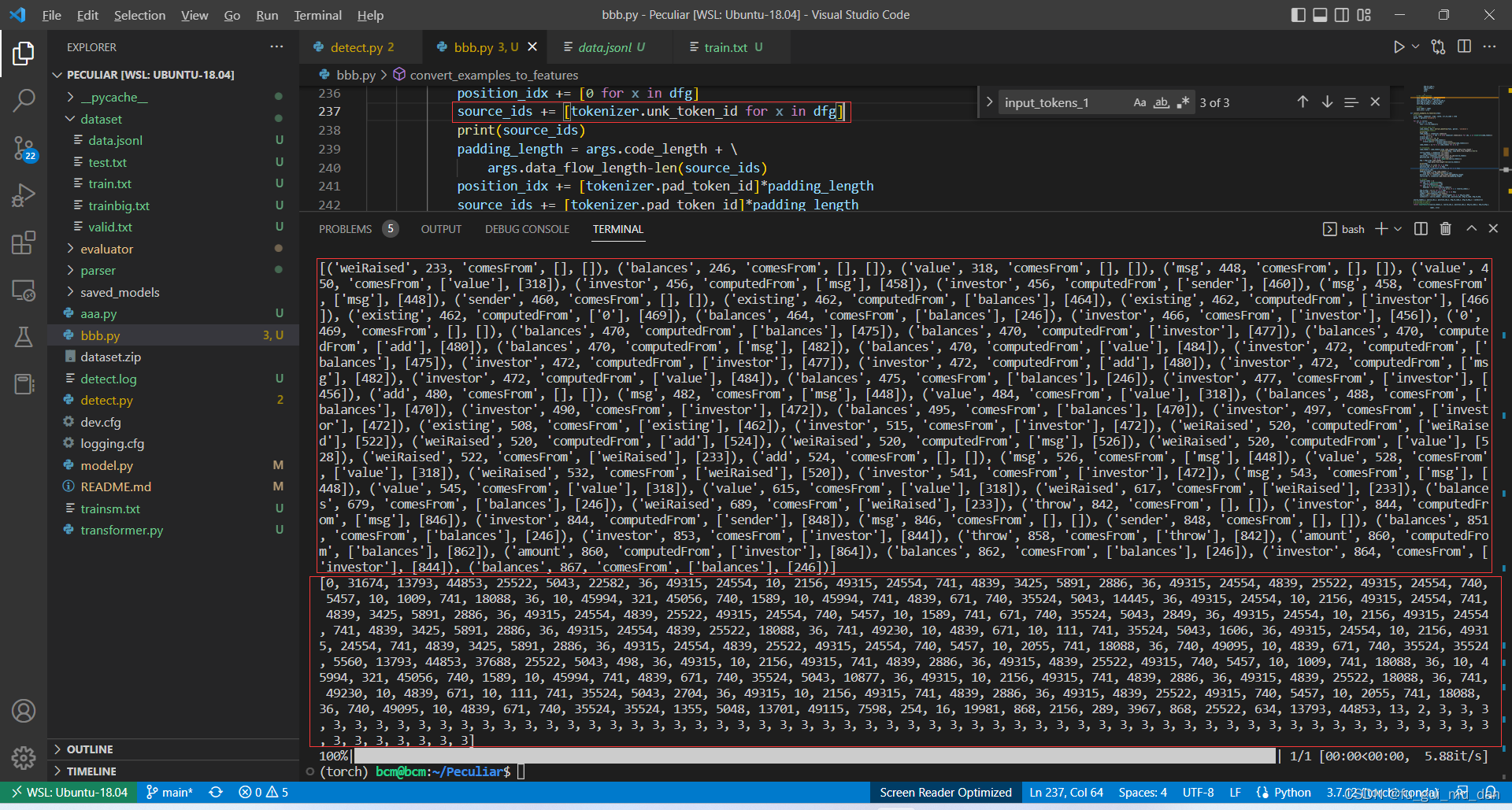Kill terminal with trash icon
This screenshot has width=1512, height=810.
pos(1445,229)
